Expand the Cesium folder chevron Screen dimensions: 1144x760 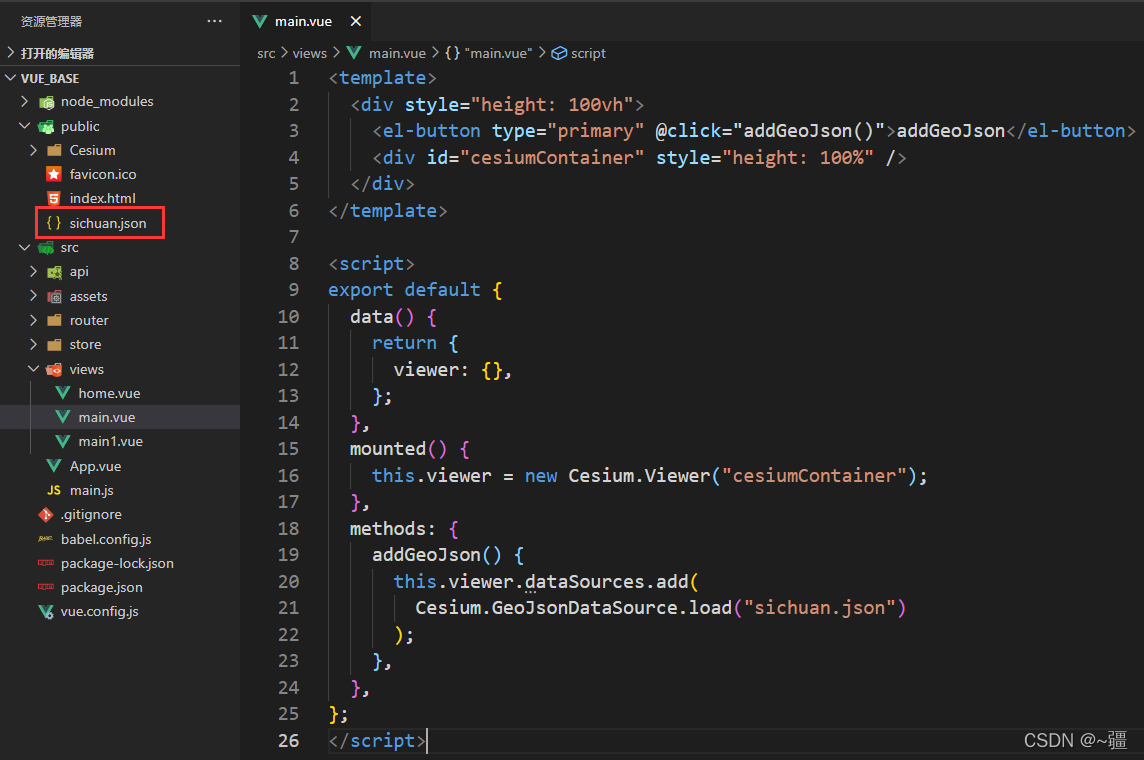tap(34, 150)
